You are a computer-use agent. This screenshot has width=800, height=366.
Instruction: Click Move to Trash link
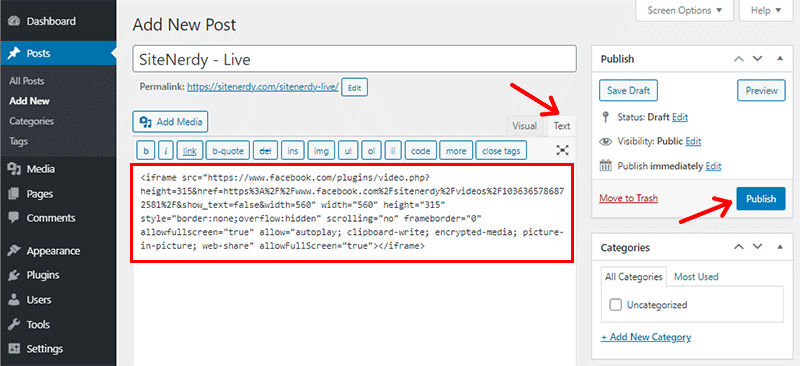click(x=629, y=198)
